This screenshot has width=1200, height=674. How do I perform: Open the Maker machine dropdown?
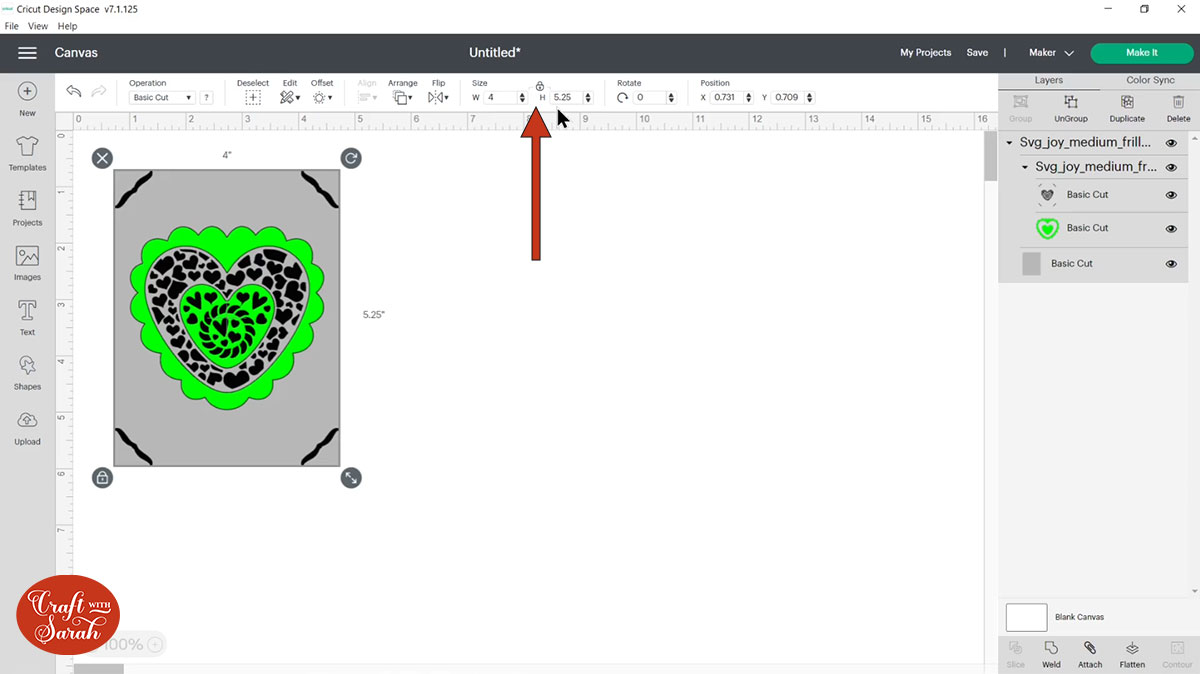1051,53
